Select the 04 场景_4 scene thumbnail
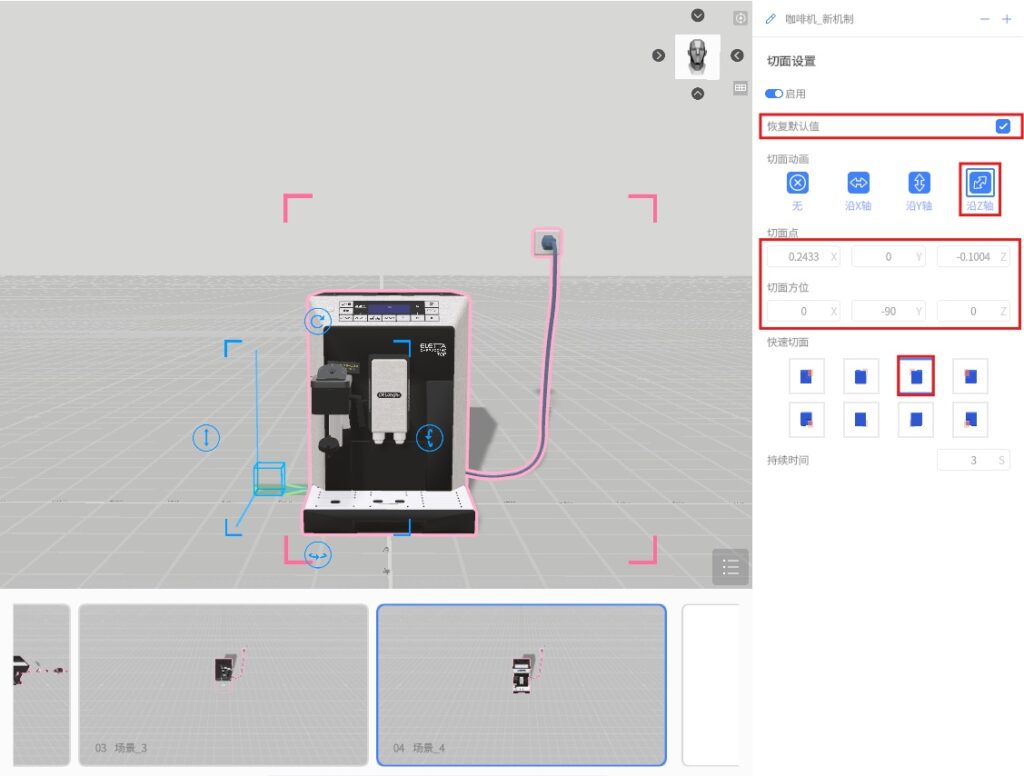Screen dimensions: 1024x776 pos(521,684)
